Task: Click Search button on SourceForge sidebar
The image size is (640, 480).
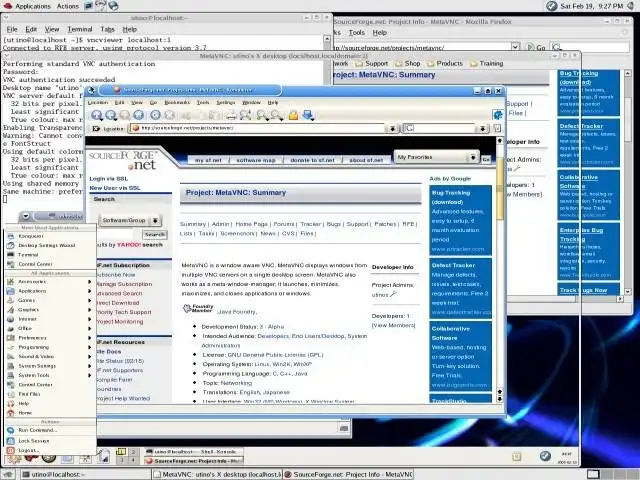Action: pos(155,235)
